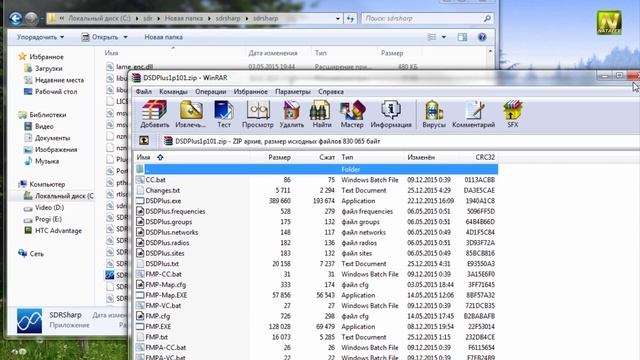The width and height of the screenshot is (640, 360).
Task: Show archive Информация (Info)
Action: click(391, 114)
